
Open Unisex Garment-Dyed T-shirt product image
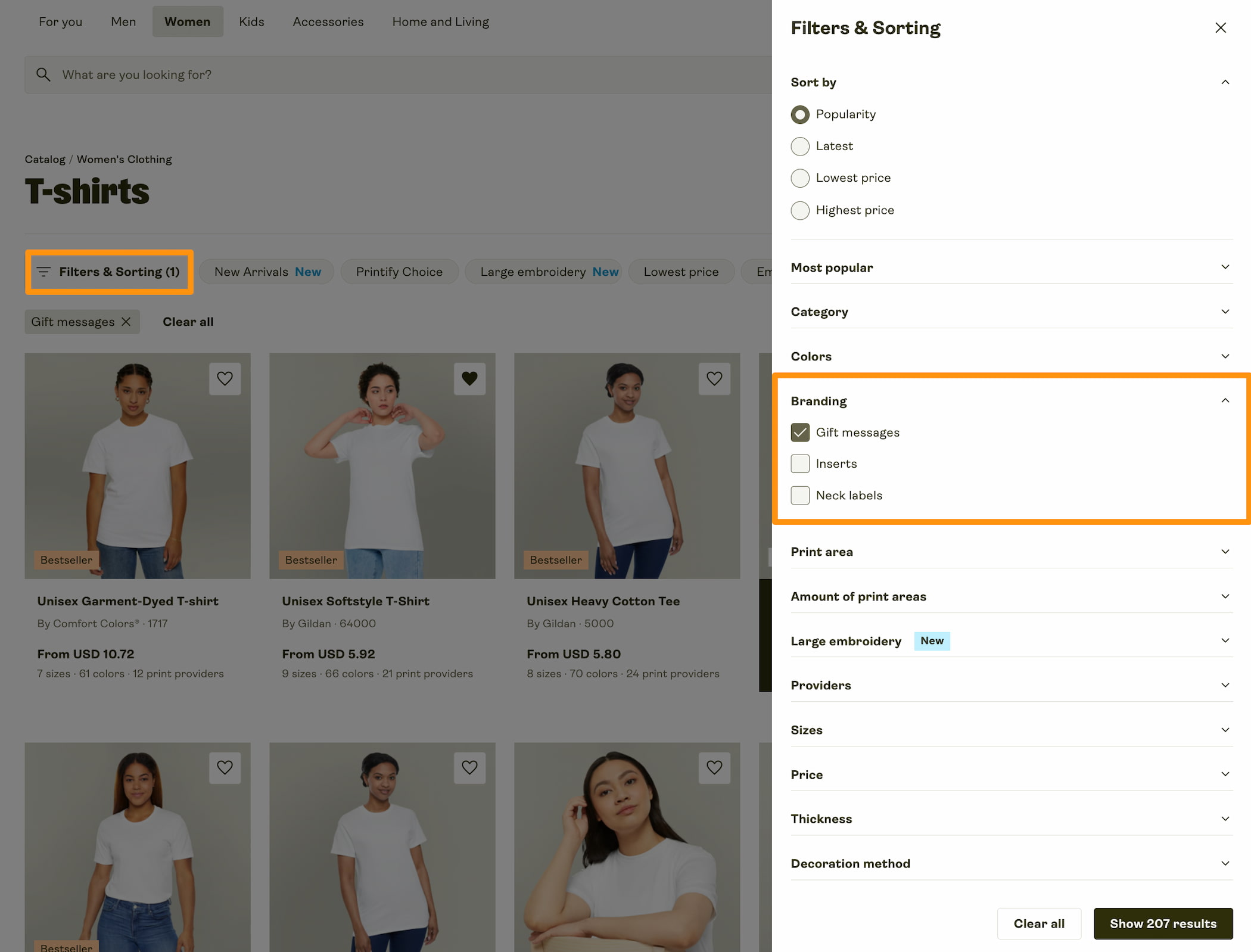point(138,466)
